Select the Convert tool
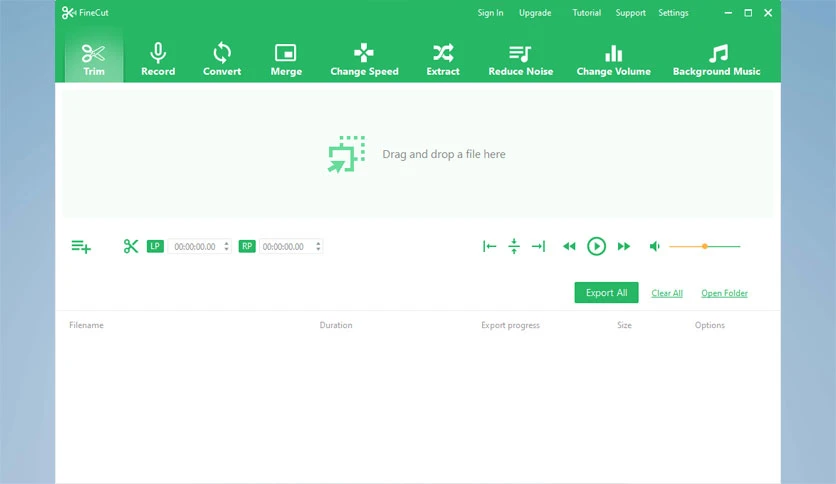This screenshot has height=484, width=836. pos(222,59)
